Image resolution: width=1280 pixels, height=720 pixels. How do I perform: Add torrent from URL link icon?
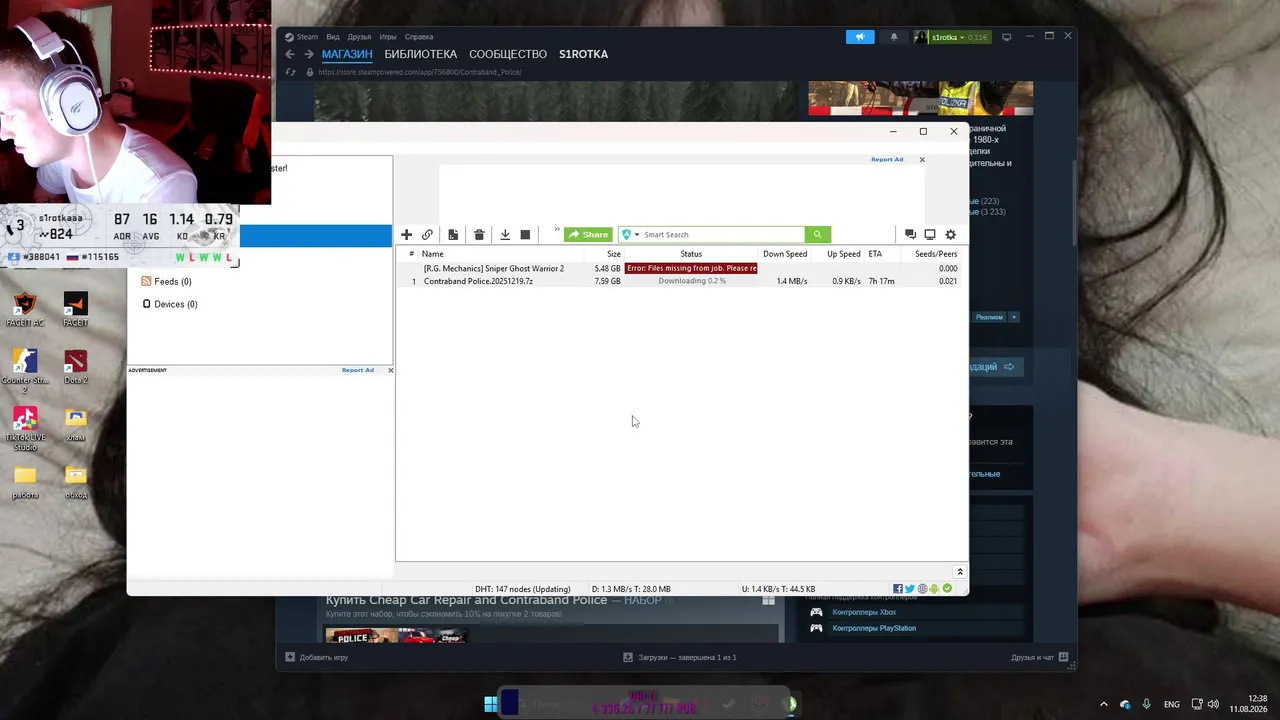coord(427,235)
